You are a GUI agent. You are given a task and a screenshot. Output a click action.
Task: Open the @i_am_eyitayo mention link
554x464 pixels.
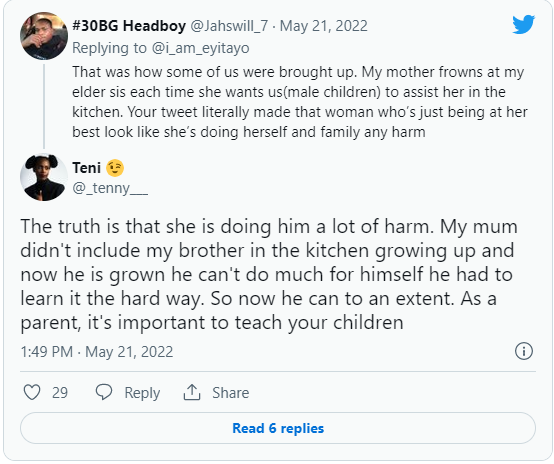(200, 48)
